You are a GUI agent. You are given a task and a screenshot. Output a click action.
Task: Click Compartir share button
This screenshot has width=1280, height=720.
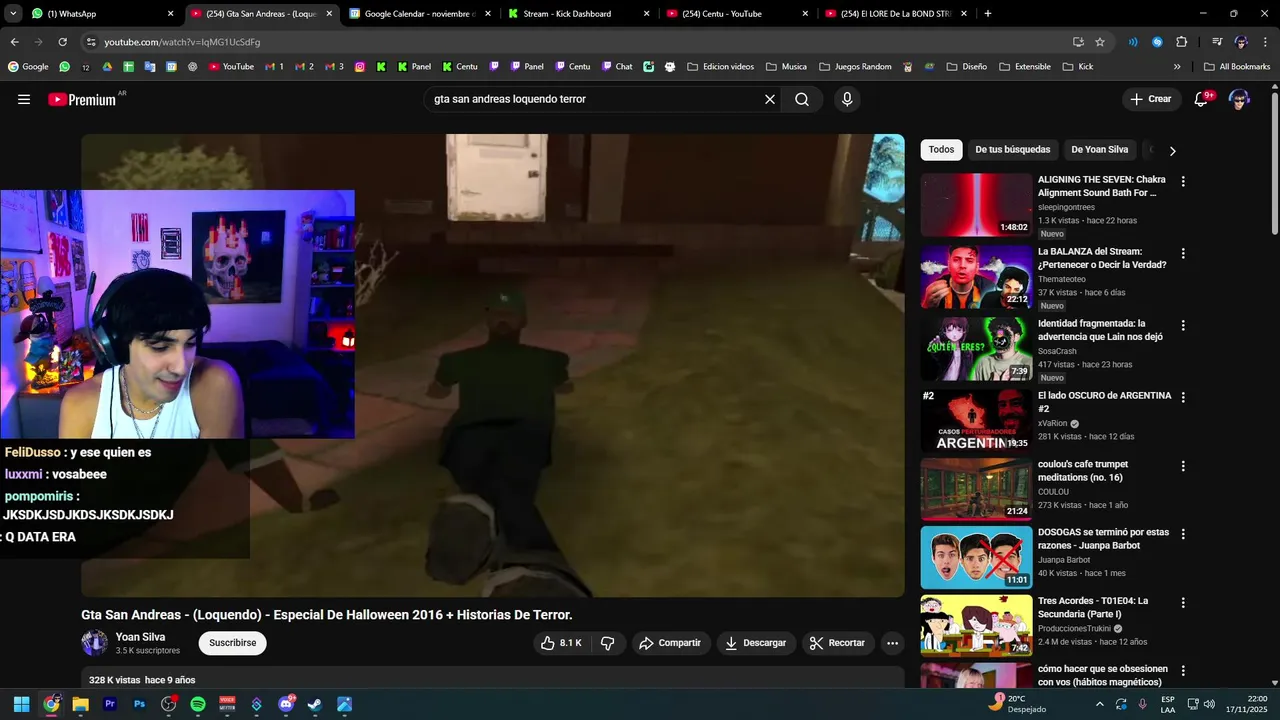[x=670, y=643]
